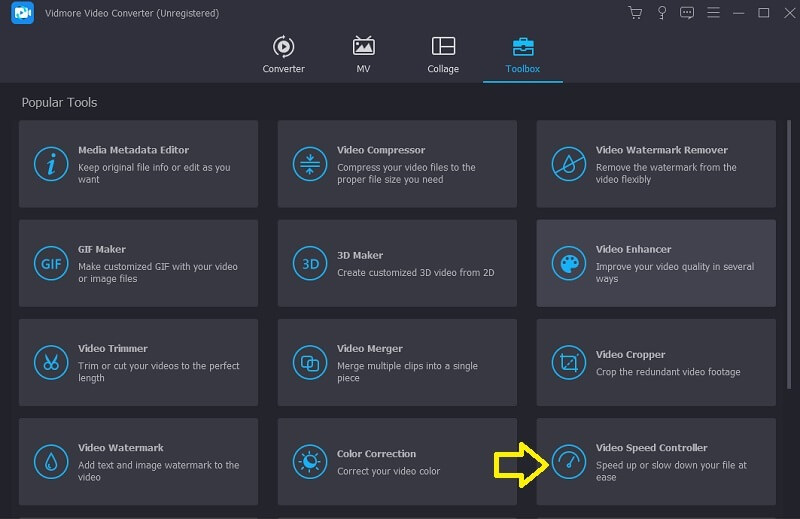The height and width of the screenshot is (519, 800).
Task: Switch to the Converter tab
Action: pos(283,55)
